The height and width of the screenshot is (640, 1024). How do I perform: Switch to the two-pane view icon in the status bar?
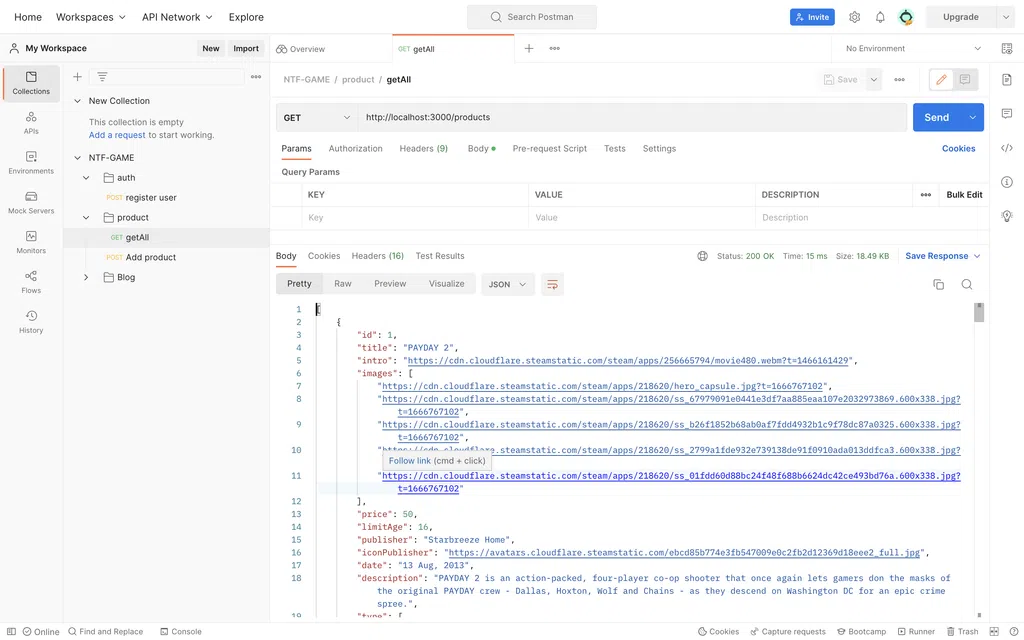pos(994,632)
